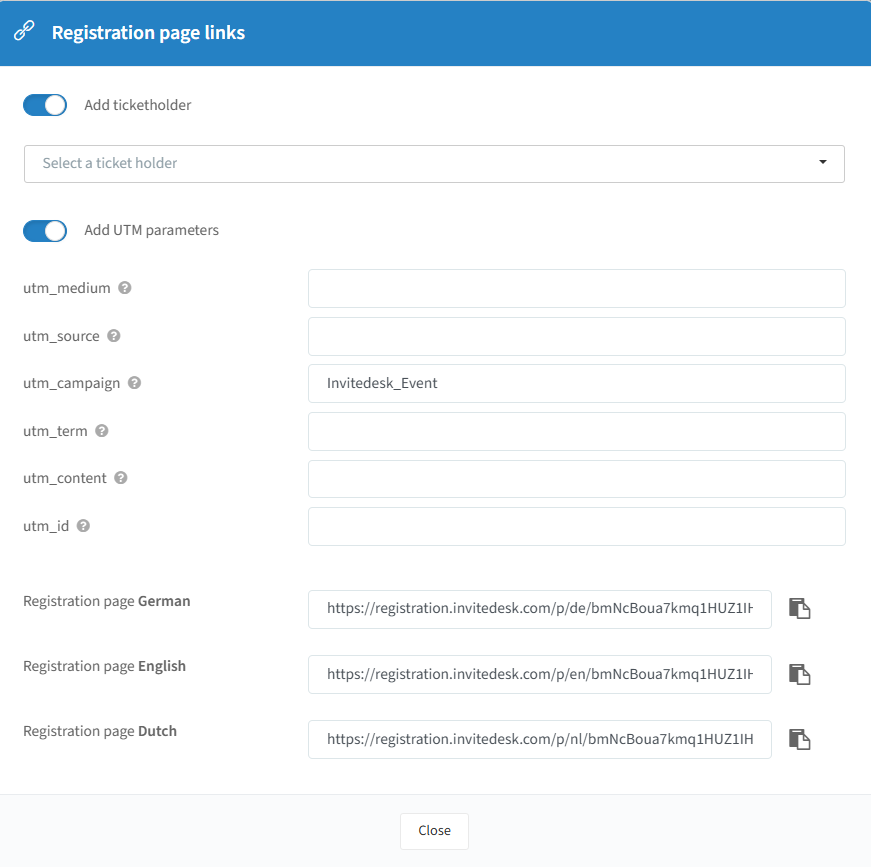Select the Dutch registration URL field

click(x=540, y=739)
